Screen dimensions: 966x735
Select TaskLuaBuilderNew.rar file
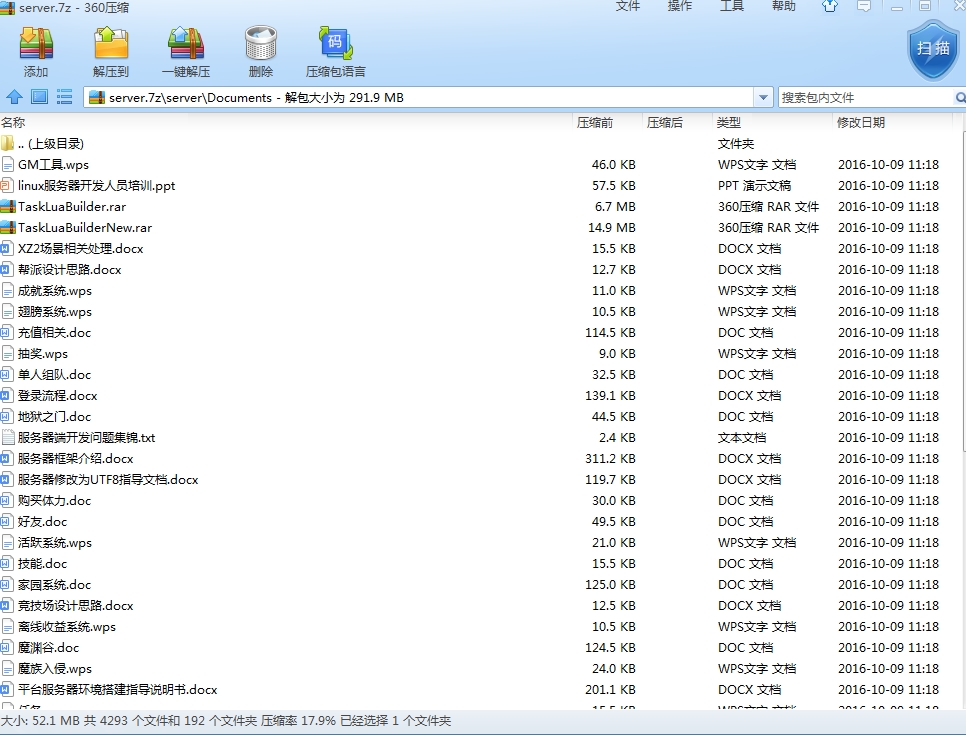pyautogui.click(x=84, y=228)
